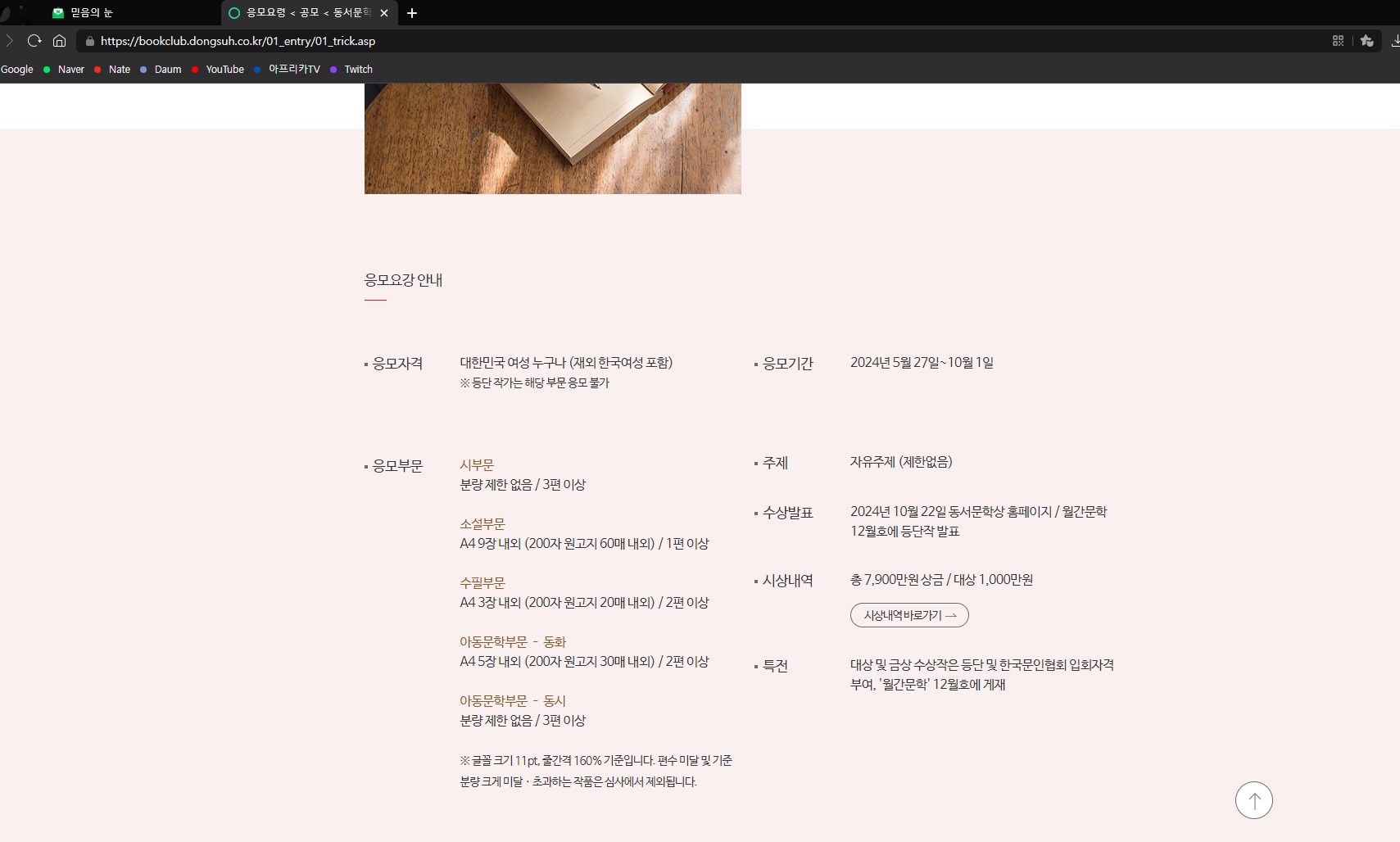This screenshot has height=842, width=1400.
Task: Click the forward navigation arrow
Action: [9, 40]
